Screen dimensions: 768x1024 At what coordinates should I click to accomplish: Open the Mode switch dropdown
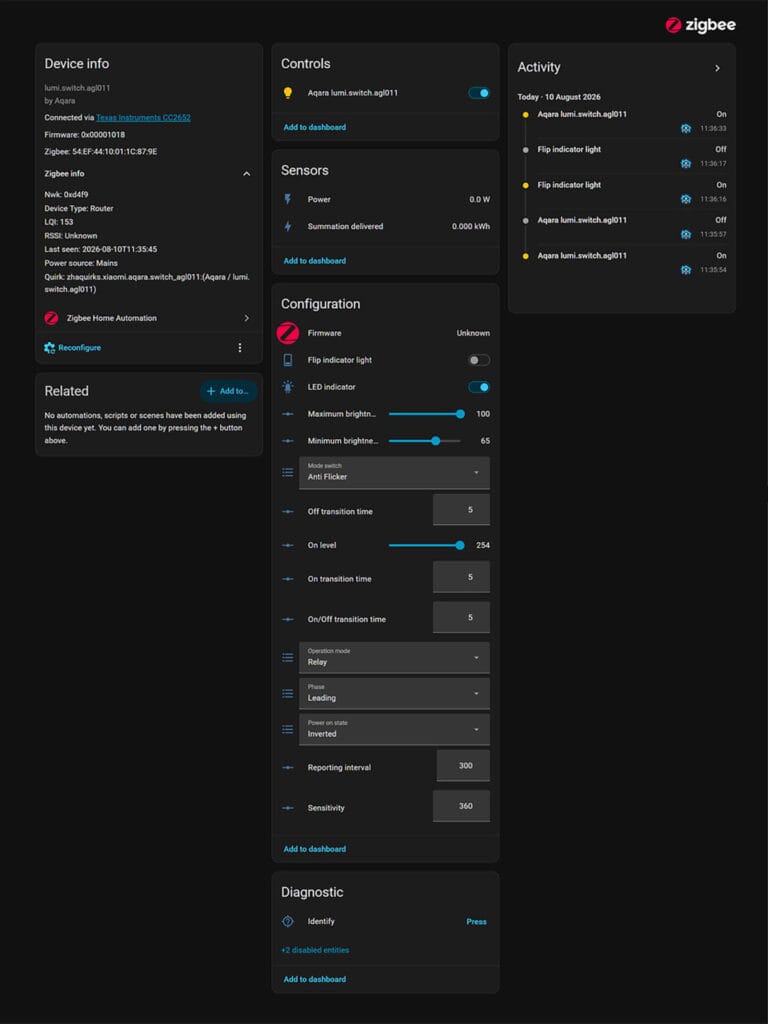(x=394, y=472)
